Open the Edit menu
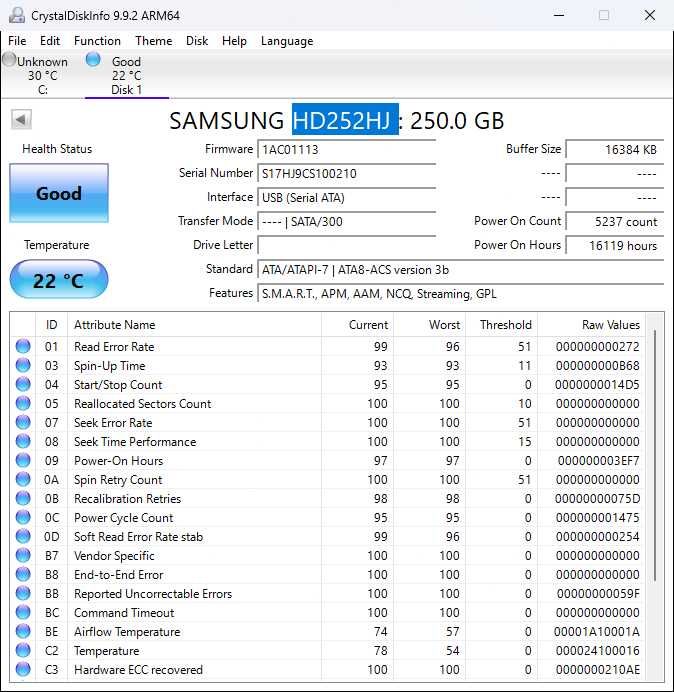 tap(50, 41)
